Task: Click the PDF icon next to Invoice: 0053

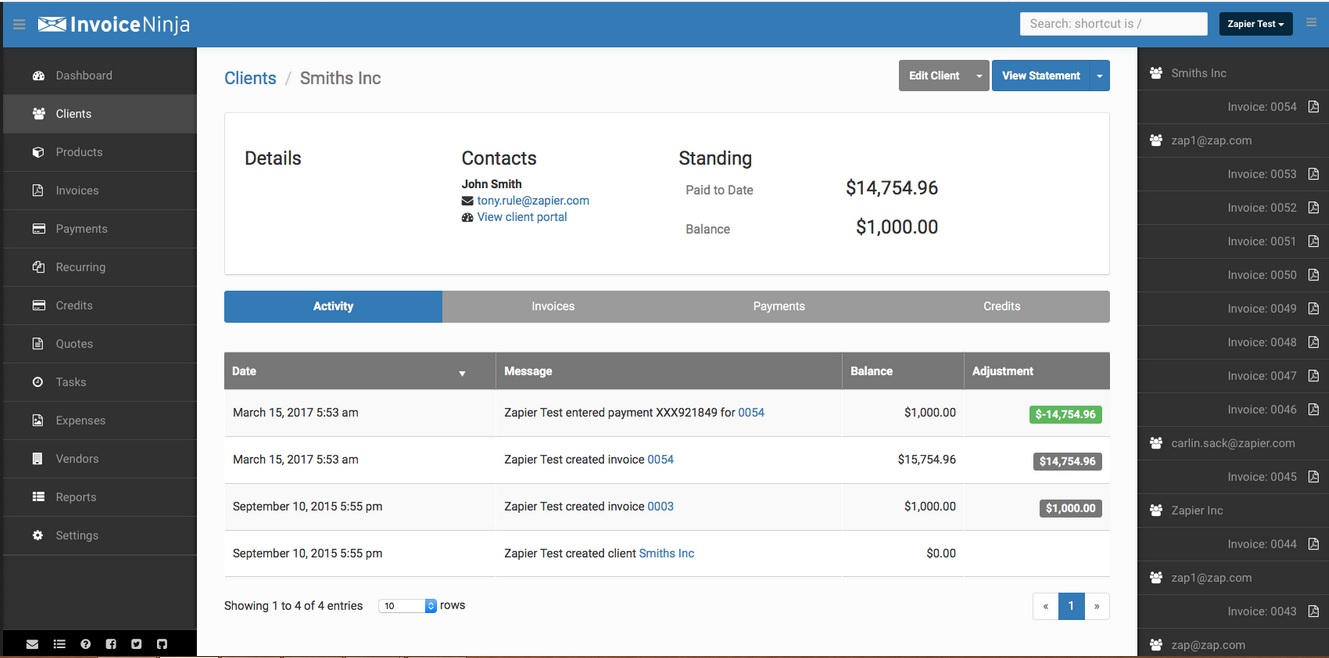Action: coord(1314,174)
